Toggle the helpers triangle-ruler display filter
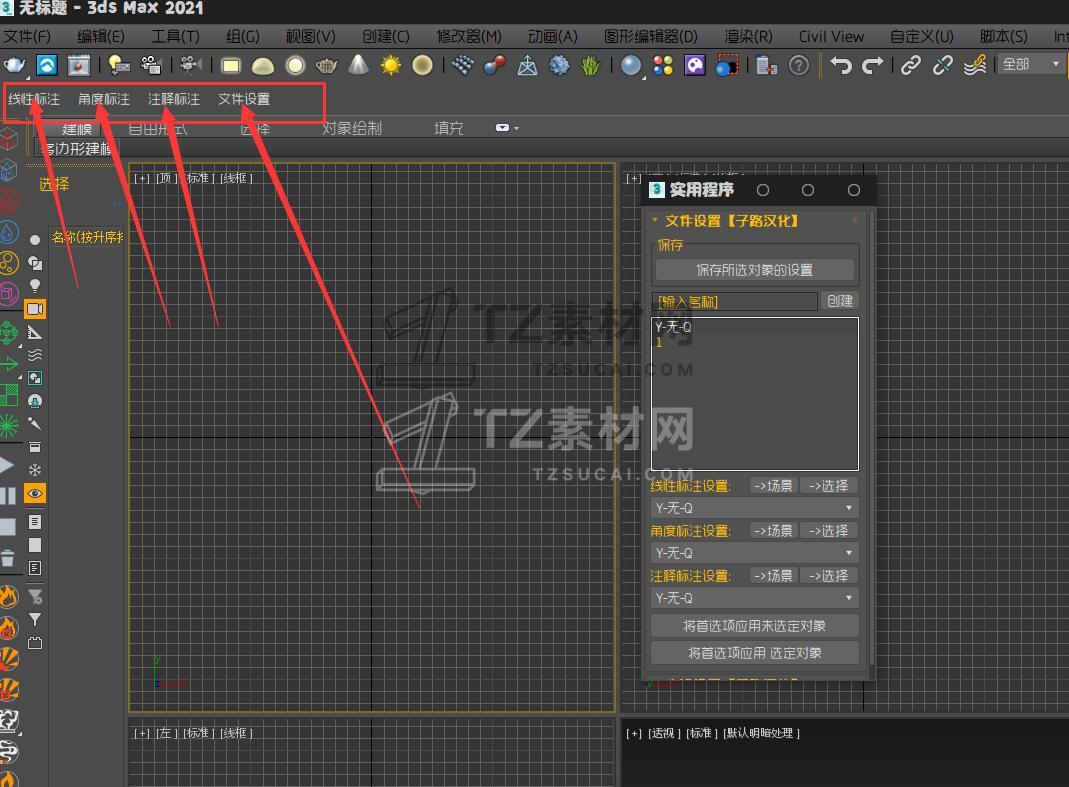 pos(35,332)
